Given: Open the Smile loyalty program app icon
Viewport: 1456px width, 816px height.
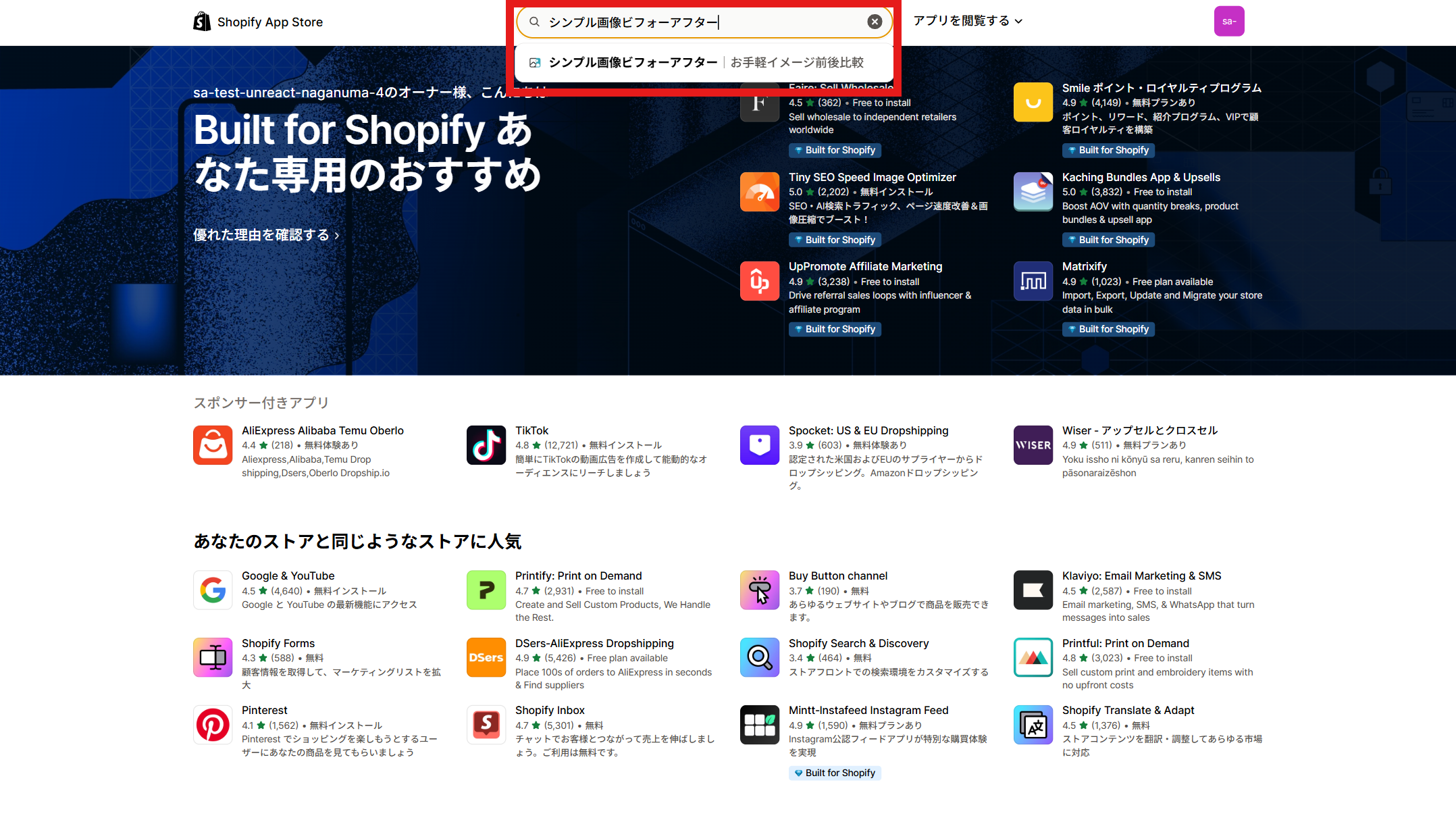Looking at the screenshot, I should [x=1033, y=101].
